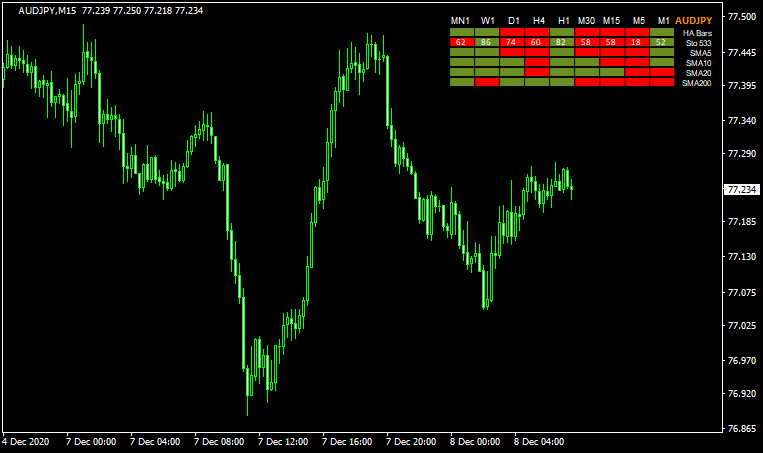
Task: Select the Sto 533 row label
Action: pos(697,43)
